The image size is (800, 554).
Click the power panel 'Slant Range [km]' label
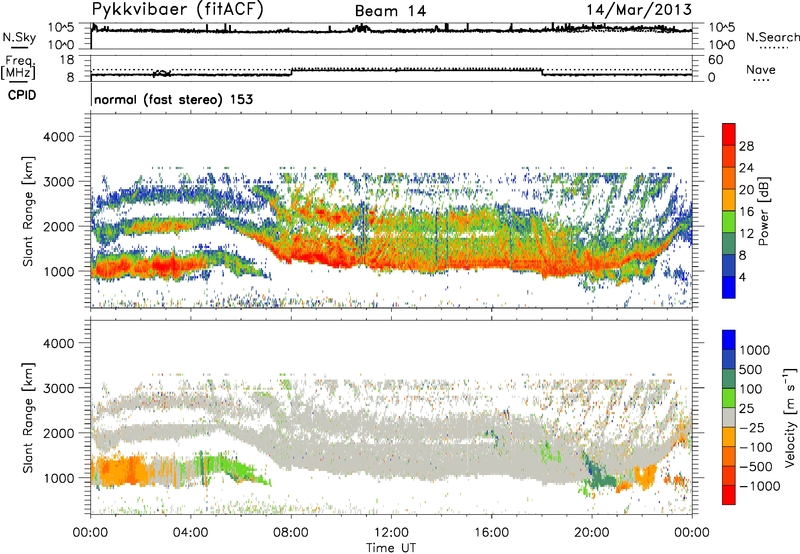pyautogui.click(x=28, y=211)
